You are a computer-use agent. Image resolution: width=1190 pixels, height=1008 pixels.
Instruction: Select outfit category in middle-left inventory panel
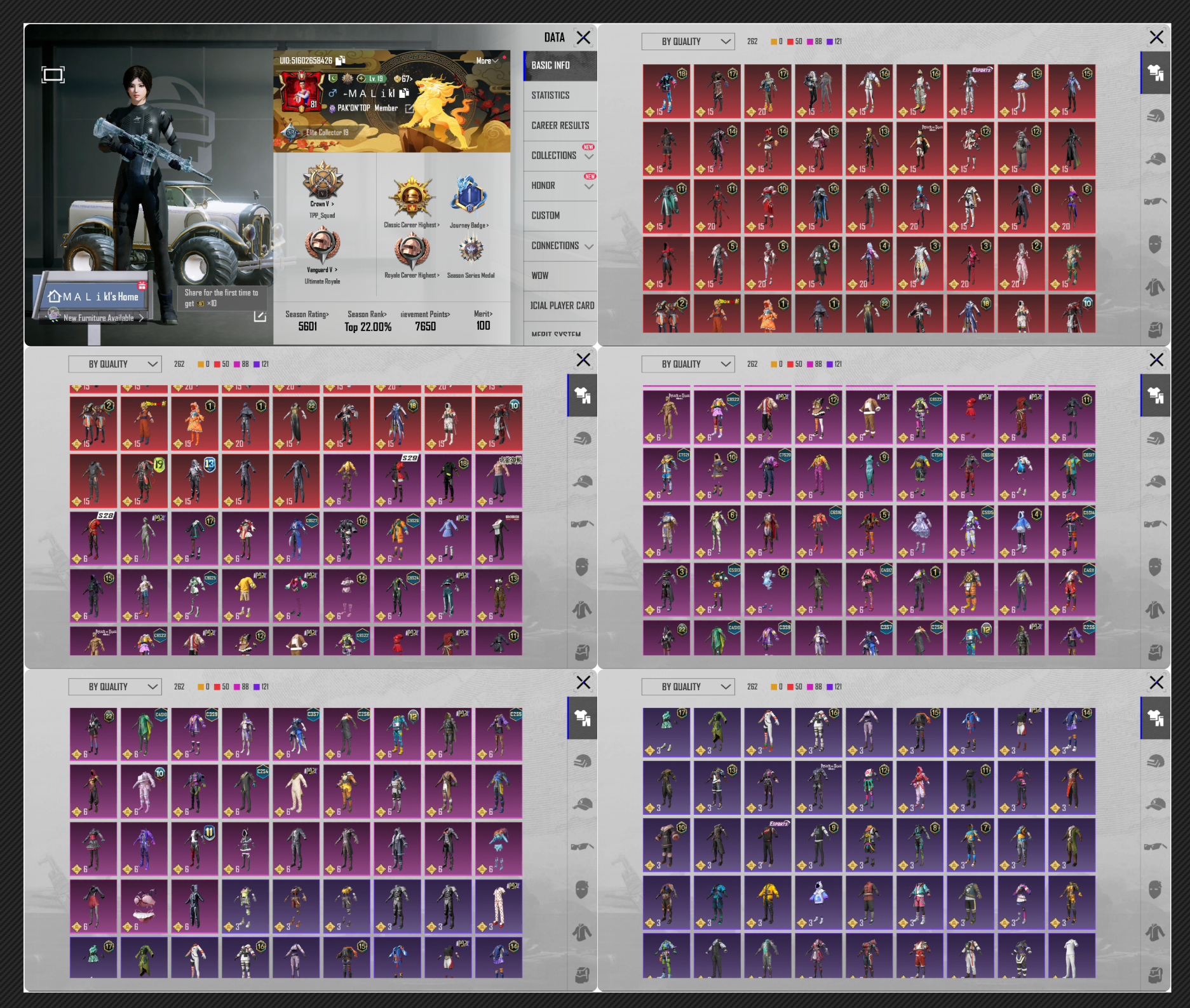click(582, 395)
